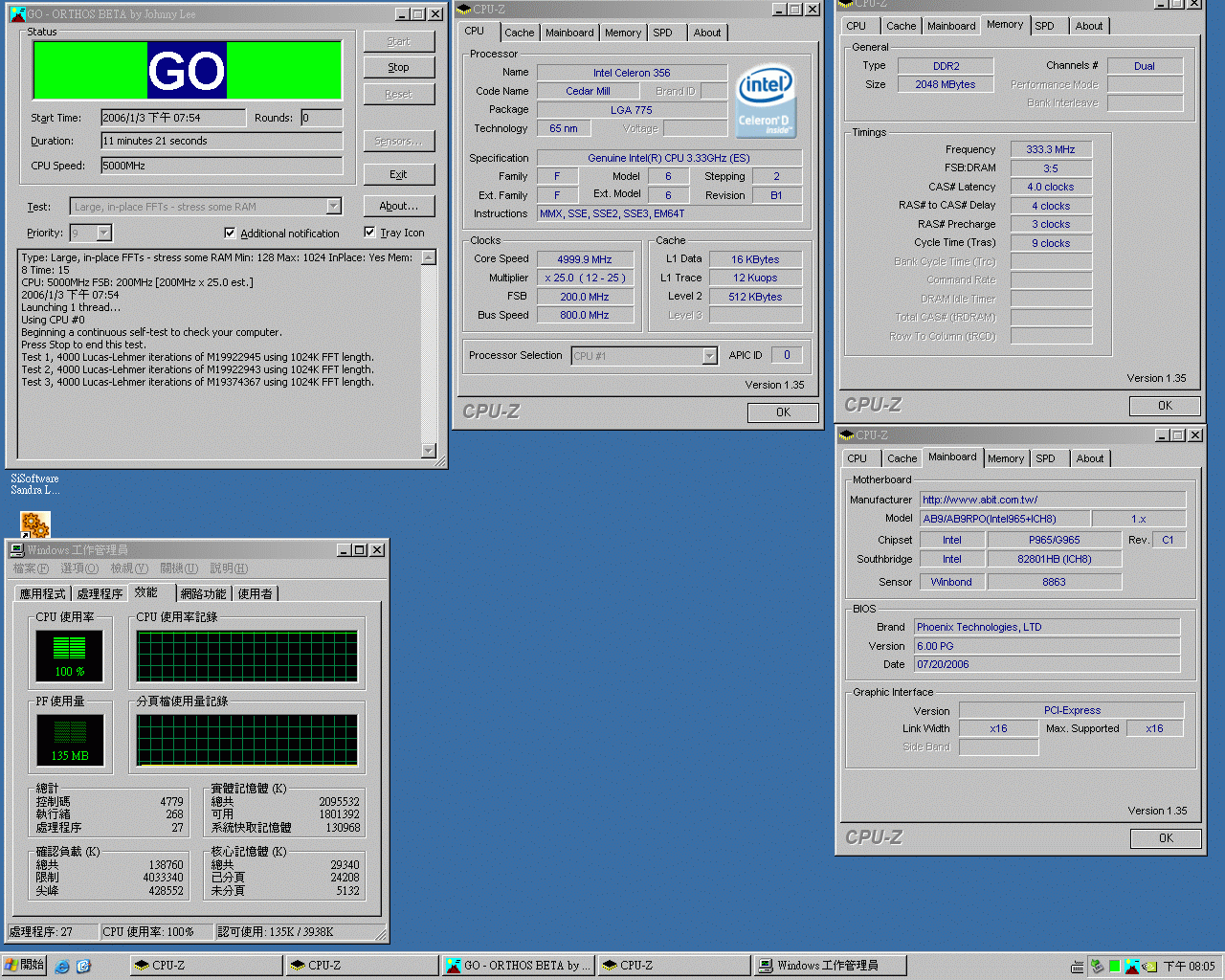
Task: Click the CPU-Z title bar icon in CPU window
Action: [x=464, y=9]
